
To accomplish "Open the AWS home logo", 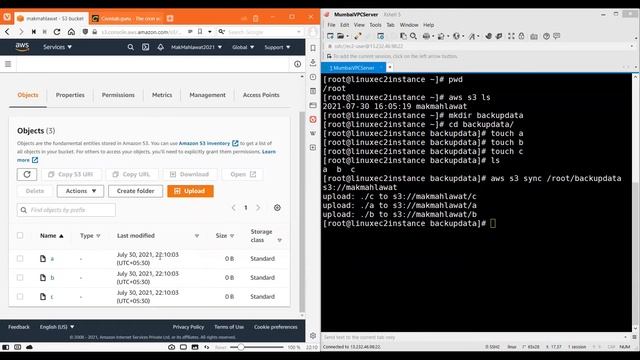I will [x=22, y=47].
